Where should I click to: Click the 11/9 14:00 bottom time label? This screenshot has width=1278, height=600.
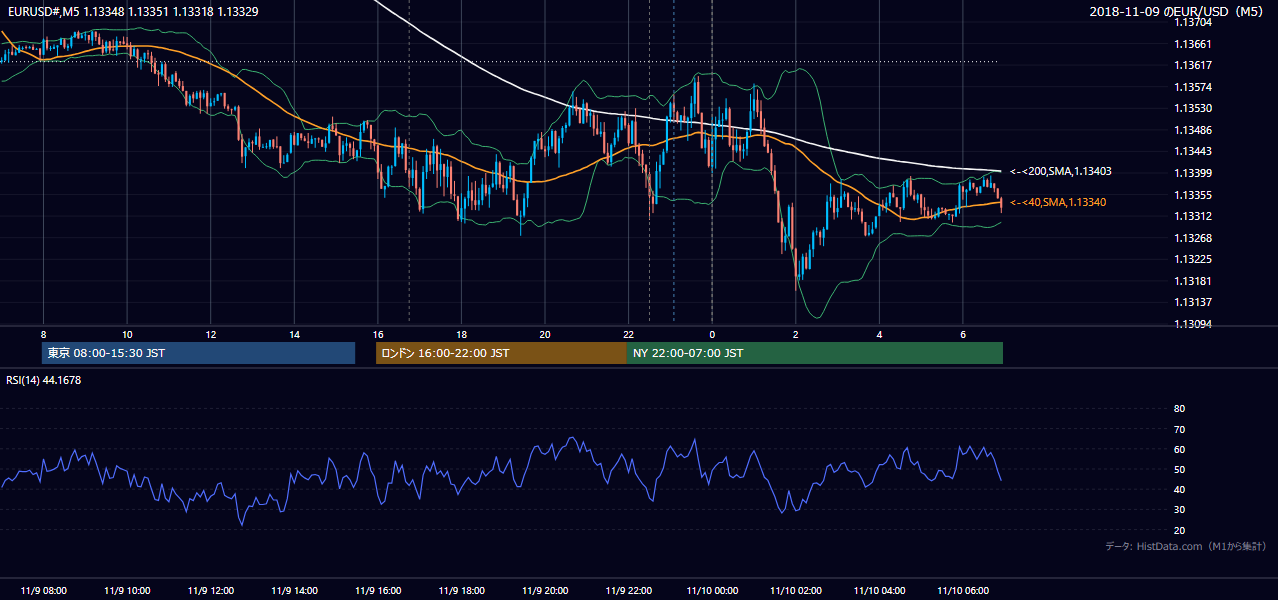point(294,591)
